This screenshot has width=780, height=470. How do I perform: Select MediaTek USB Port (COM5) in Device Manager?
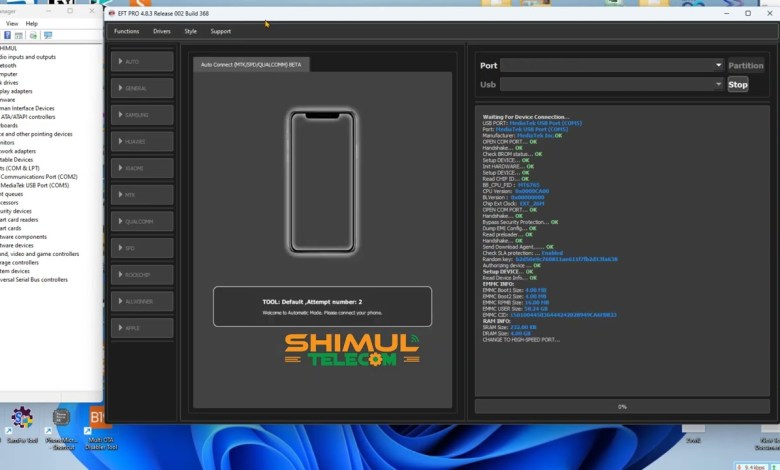tap(35, 186)
